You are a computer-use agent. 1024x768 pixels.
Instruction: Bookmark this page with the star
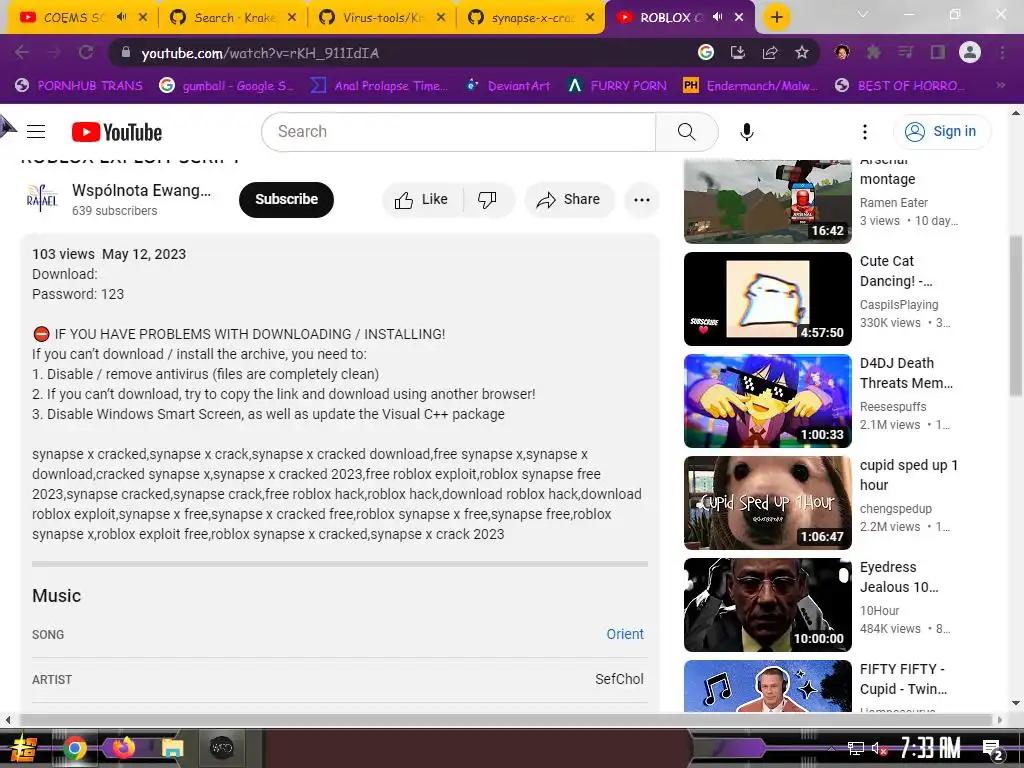pyautogui.click(x=801, y=53)
